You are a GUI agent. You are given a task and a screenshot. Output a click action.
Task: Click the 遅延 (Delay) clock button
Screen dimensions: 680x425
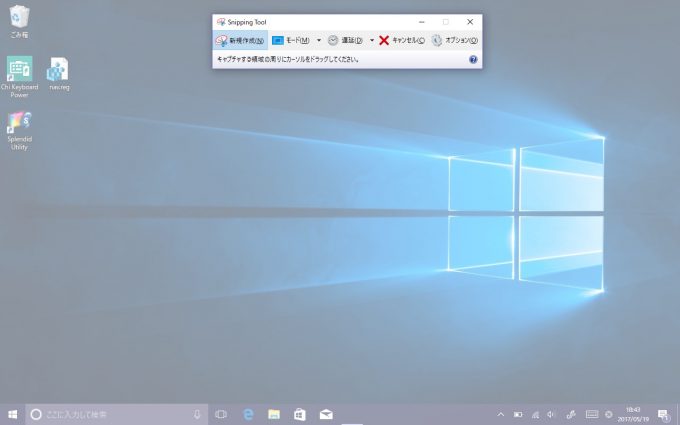pyautogui.click(x=345, y=40)
